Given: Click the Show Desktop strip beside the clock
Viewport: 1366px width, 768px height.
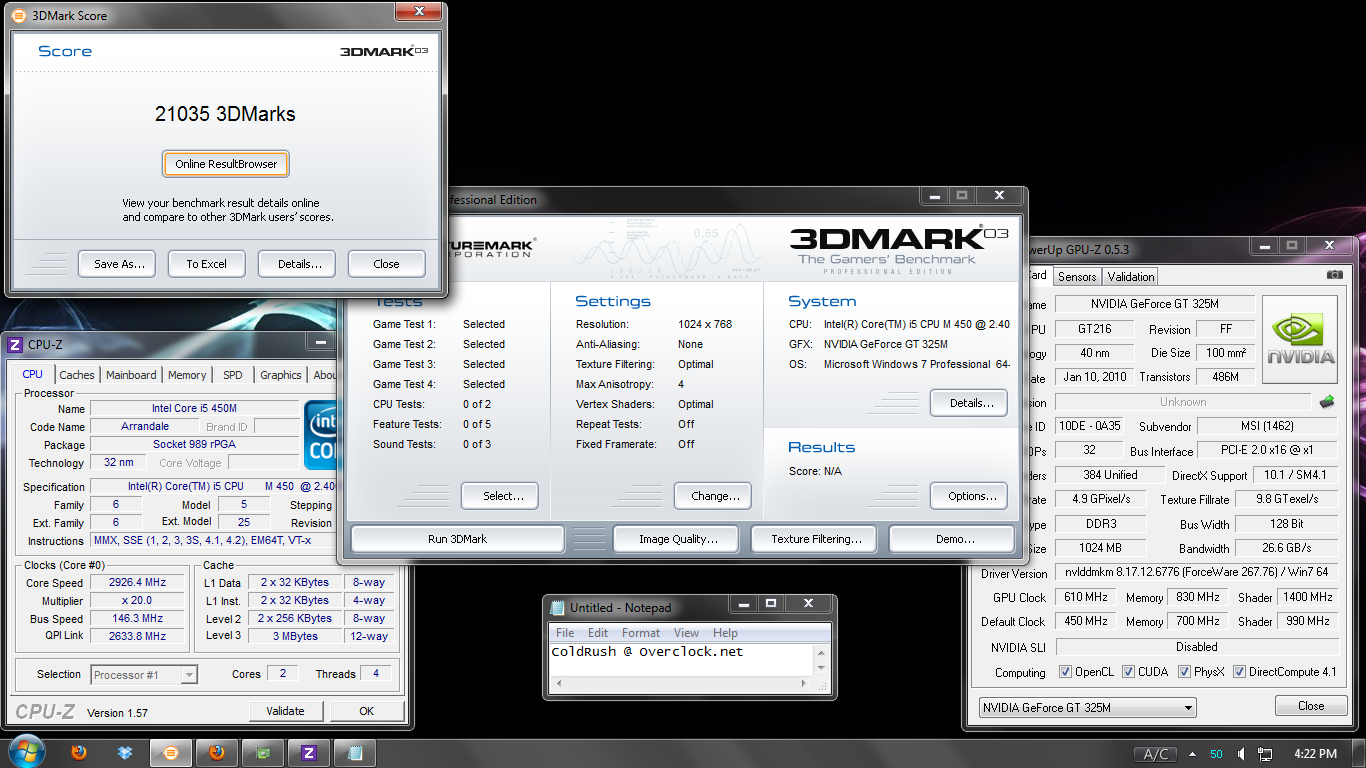Looking at the screenshot, I should [x=1358, y=753].
